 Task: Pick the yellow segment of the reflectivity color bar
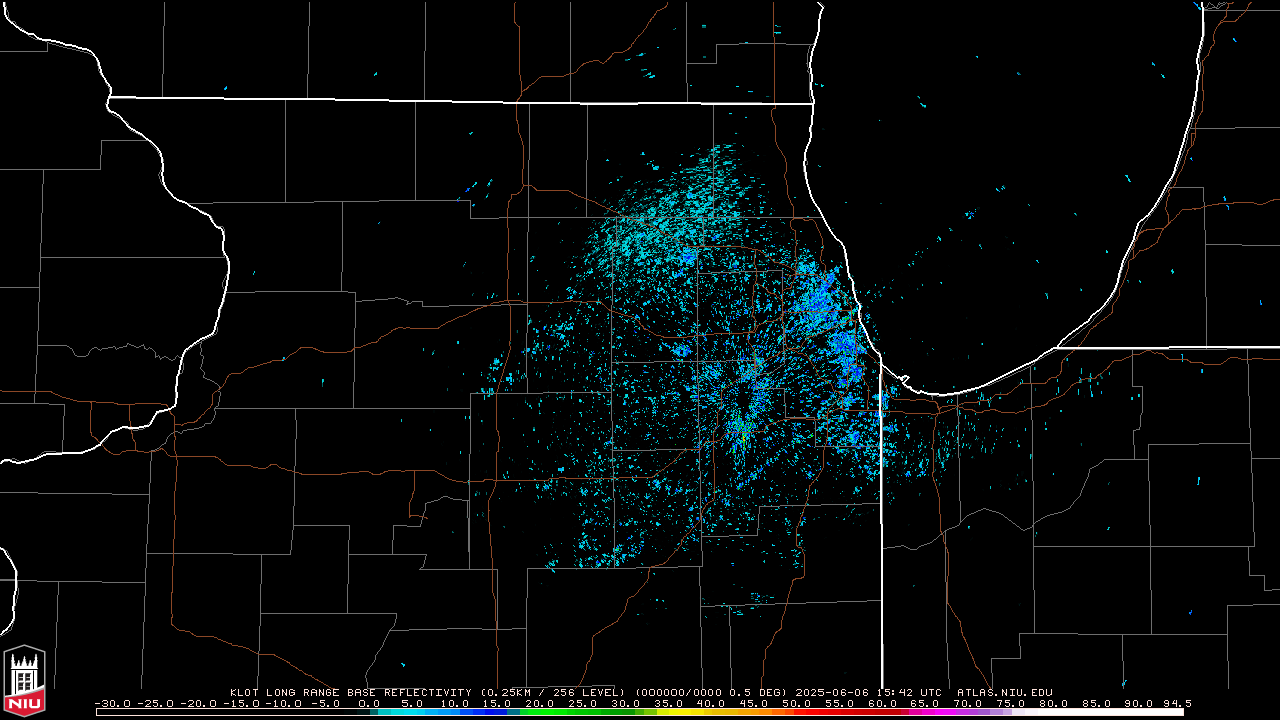click(683, 712)
